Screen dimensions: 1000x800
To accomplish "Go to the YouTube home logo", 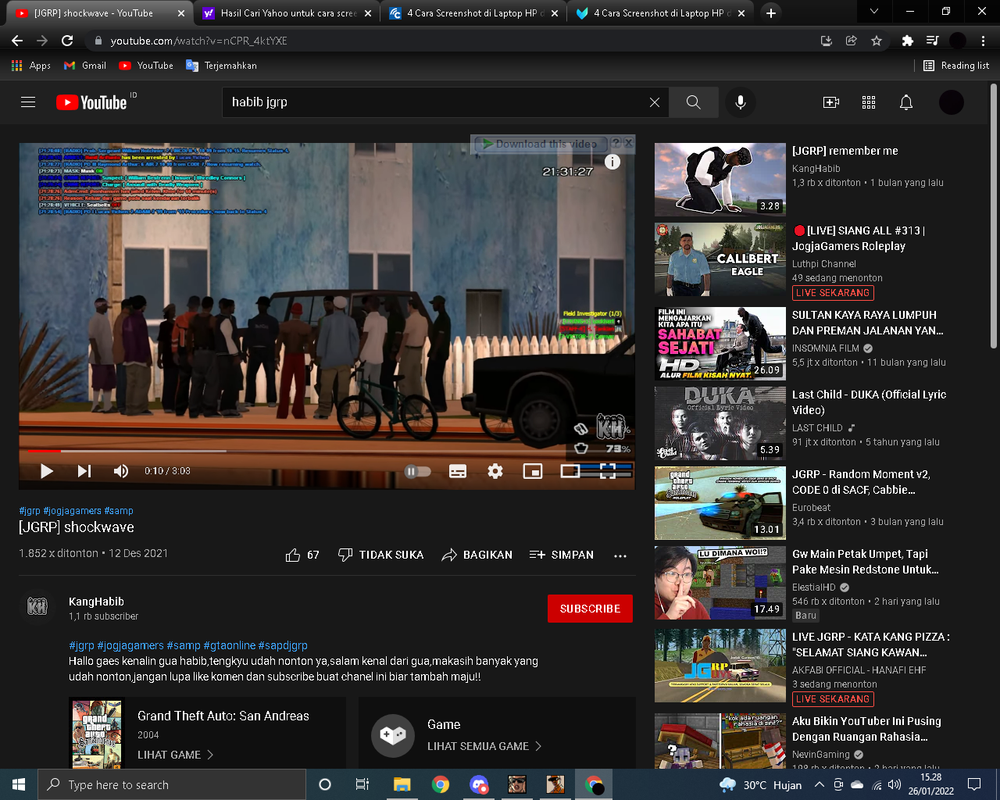I will coord(91,102).
